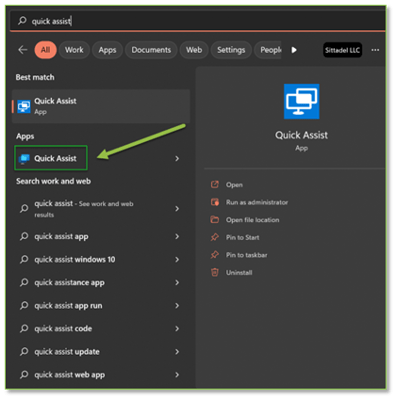Click search icon beside 'See work and web results'
Viewport: 396px width, 399px height.
[24, 209]
